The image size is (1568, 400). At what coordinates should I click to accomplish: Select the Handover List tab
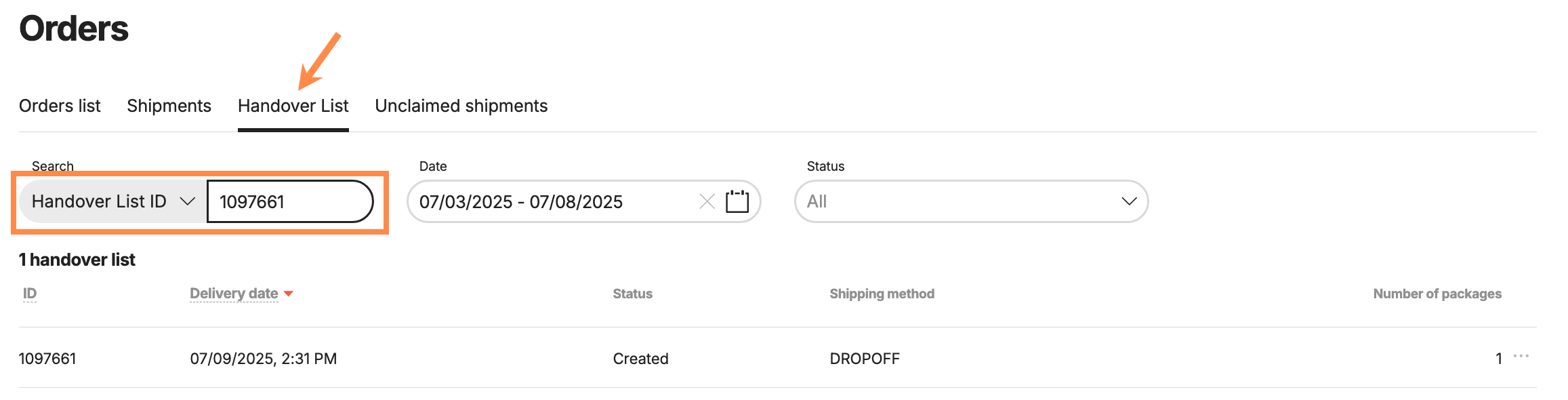coord(293,106)
